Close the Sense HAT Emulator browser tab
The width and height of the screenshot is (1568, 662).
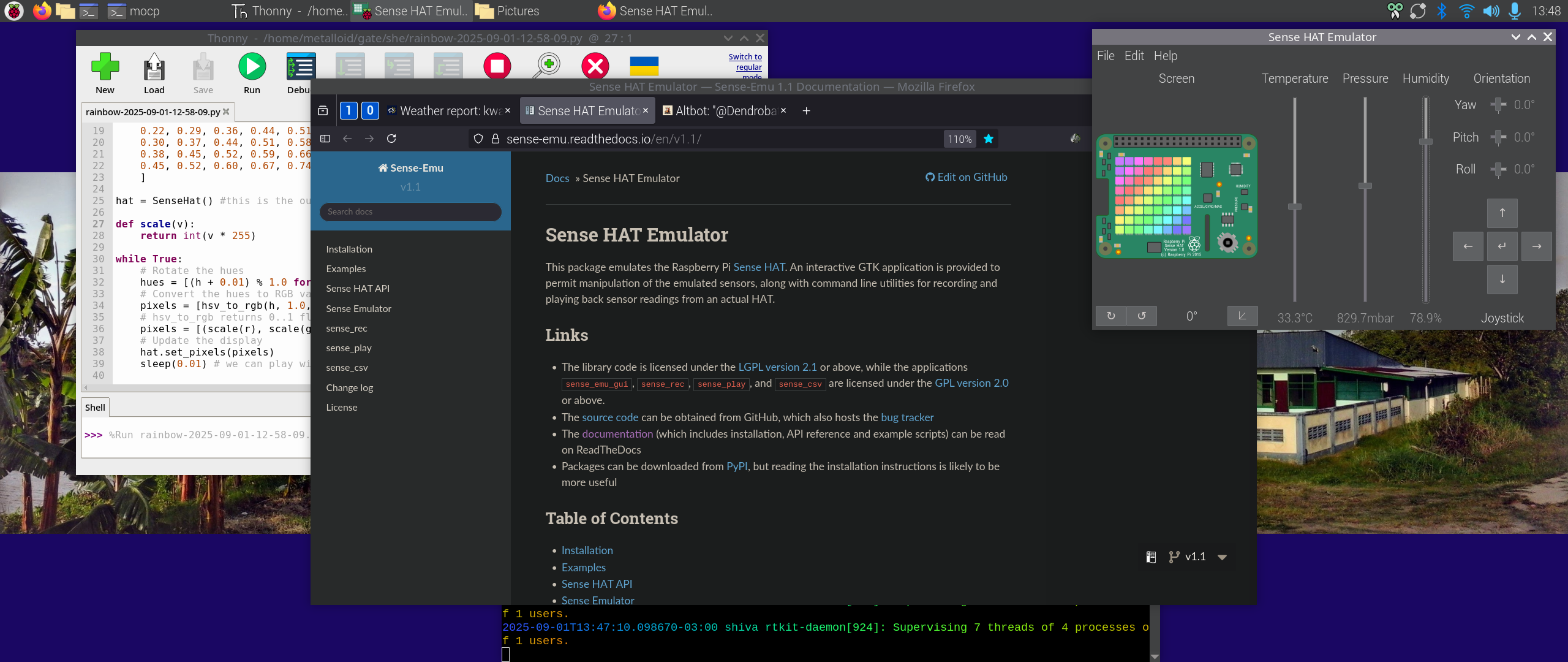click(x=645, y=111)
